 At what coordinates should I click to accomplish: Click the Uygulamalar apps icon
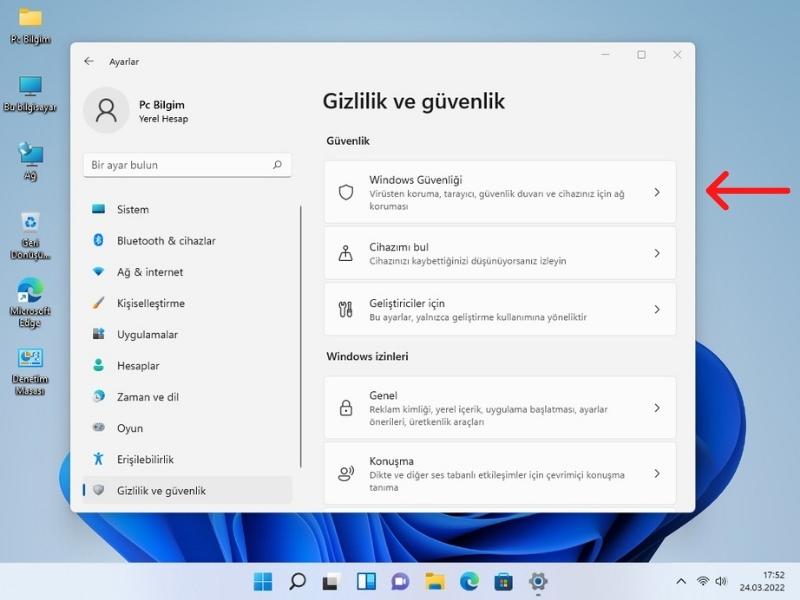(98, 334)
